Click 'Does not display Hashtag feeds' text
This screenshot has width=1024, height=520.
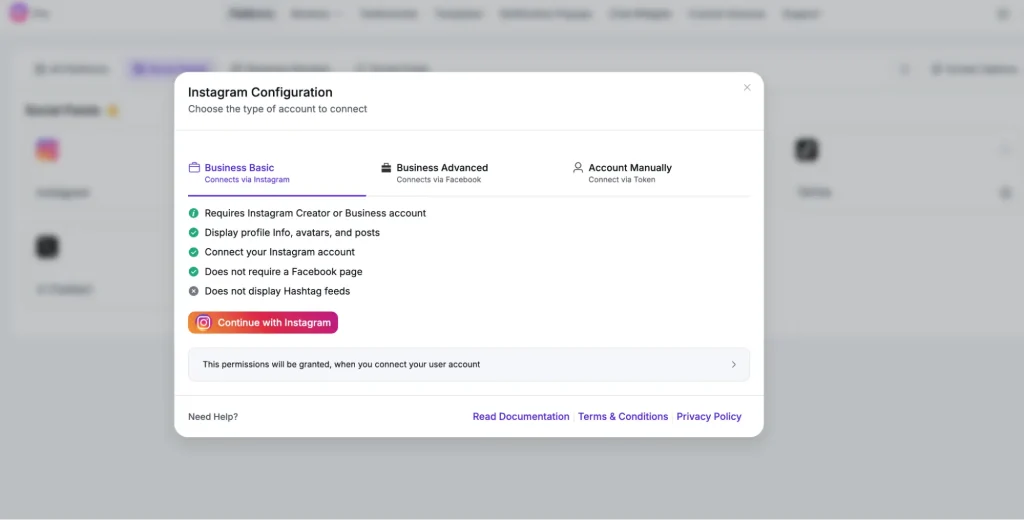[x=278, y=291]
